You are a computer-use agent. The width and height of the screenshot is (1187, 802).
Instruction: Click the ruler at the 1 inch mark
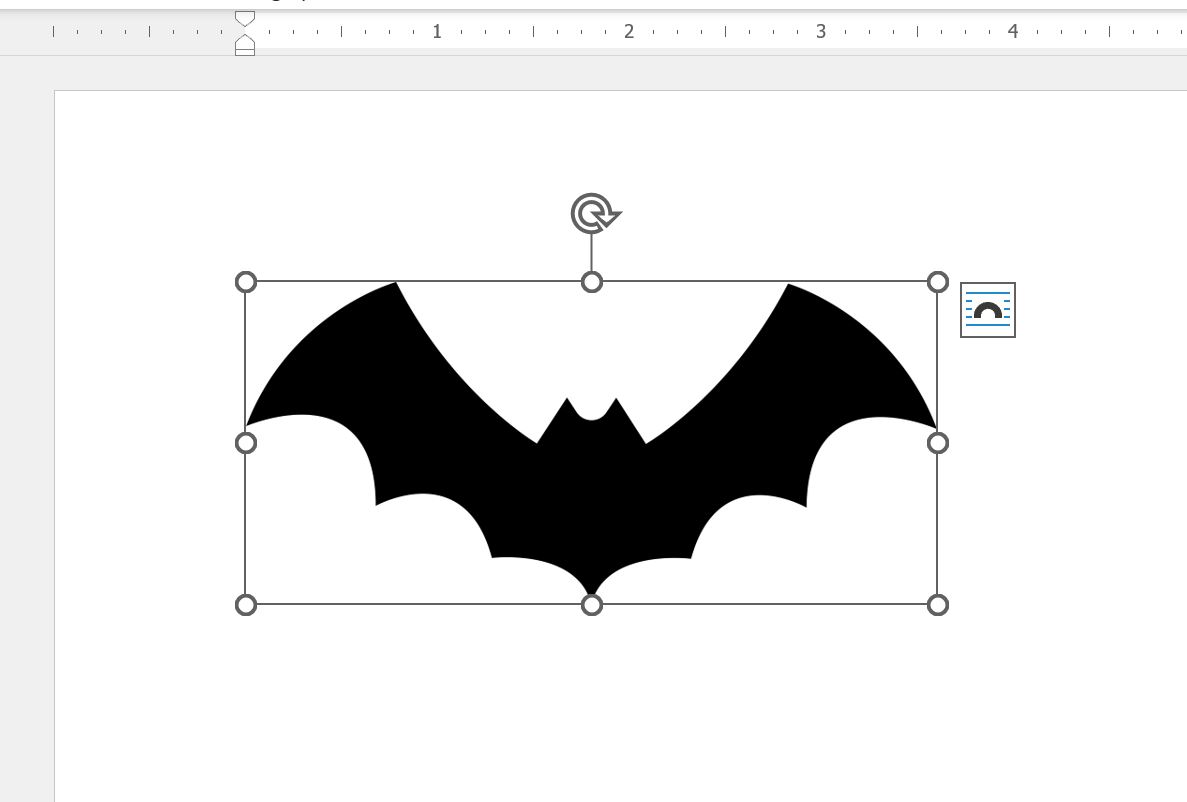[x=437, y=31]
